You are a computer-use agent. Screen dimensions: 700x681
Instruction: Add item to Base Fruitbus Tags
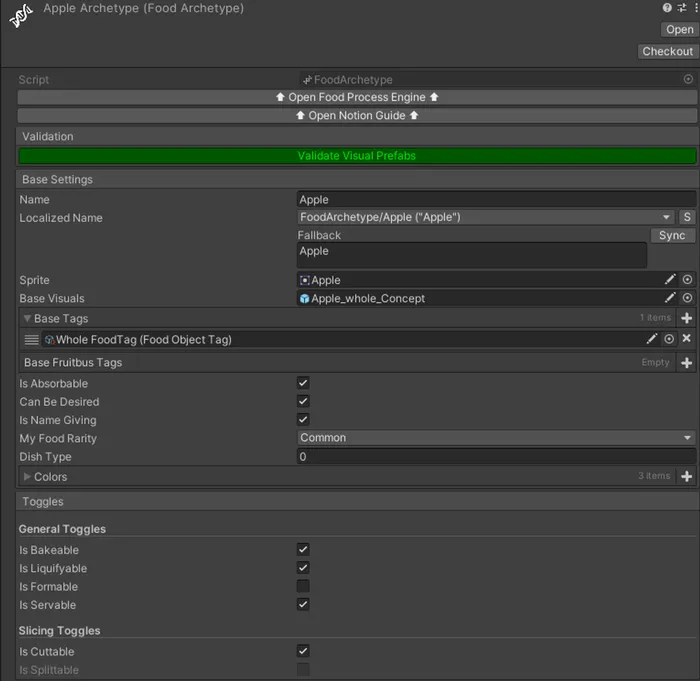[687, 363]
